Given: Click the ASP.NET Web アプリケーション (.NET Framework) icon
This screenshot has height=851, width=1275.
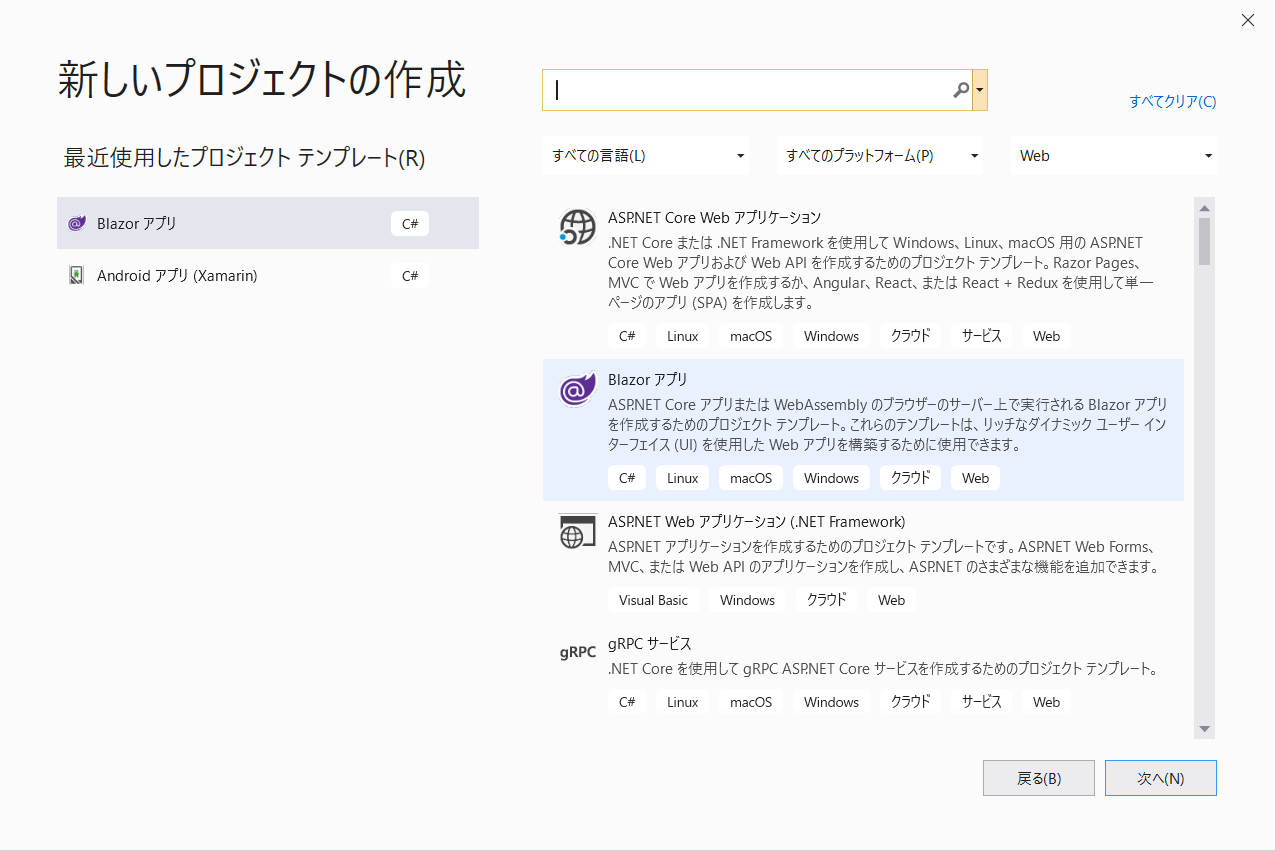Looking at the screenshot, I should coord(577,531).
